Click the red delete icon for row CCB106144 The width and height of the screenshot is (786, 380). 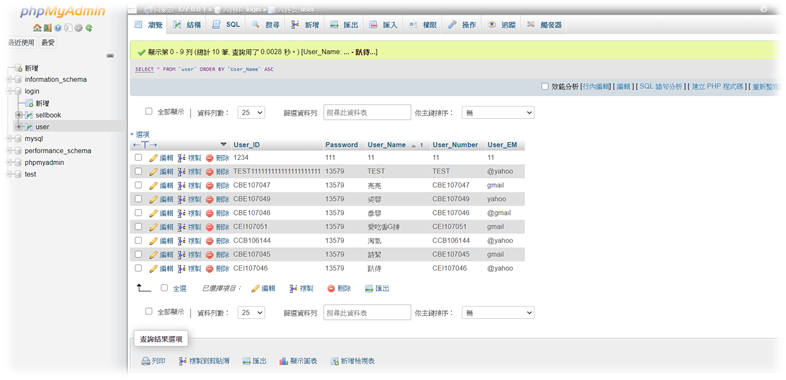[x=210, y=241]
